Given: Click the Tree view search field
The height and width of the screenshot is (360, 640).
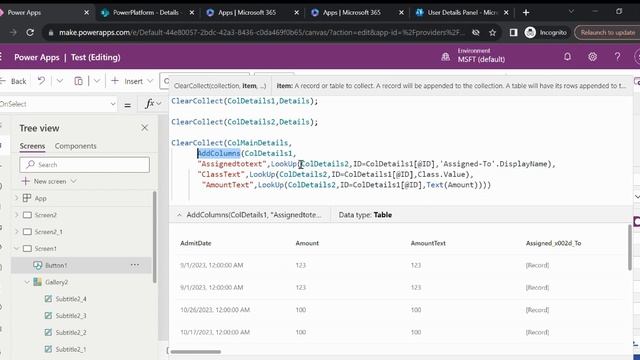Looking at the screenshot, I should [84, 164].
